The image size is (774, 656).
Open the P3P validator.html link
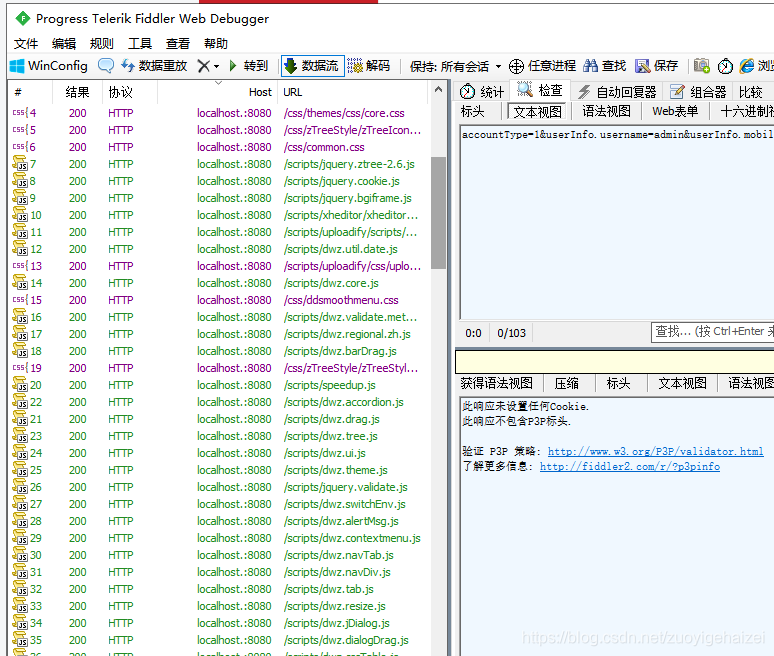click(x=656, y=451)
